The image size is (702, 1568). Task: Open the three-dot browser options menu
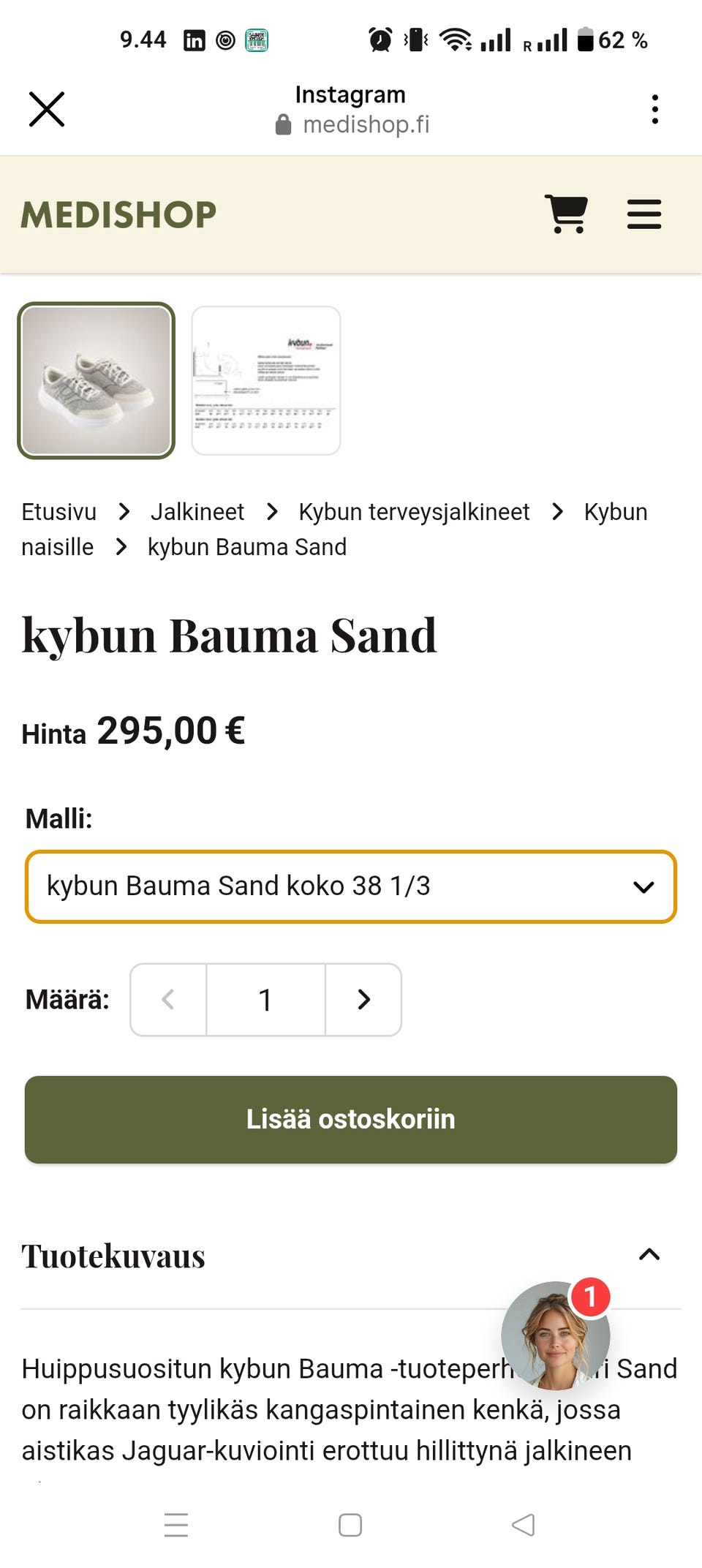654,109
